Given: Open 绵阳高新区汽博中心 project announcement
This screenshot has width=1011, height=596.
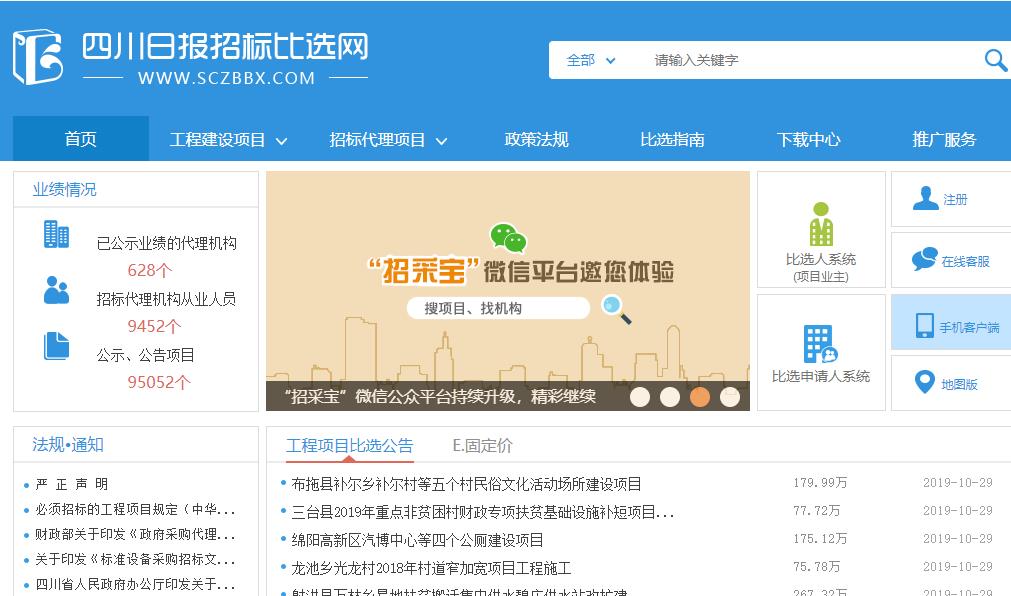Looking at the screenshot, I should 417,540.
